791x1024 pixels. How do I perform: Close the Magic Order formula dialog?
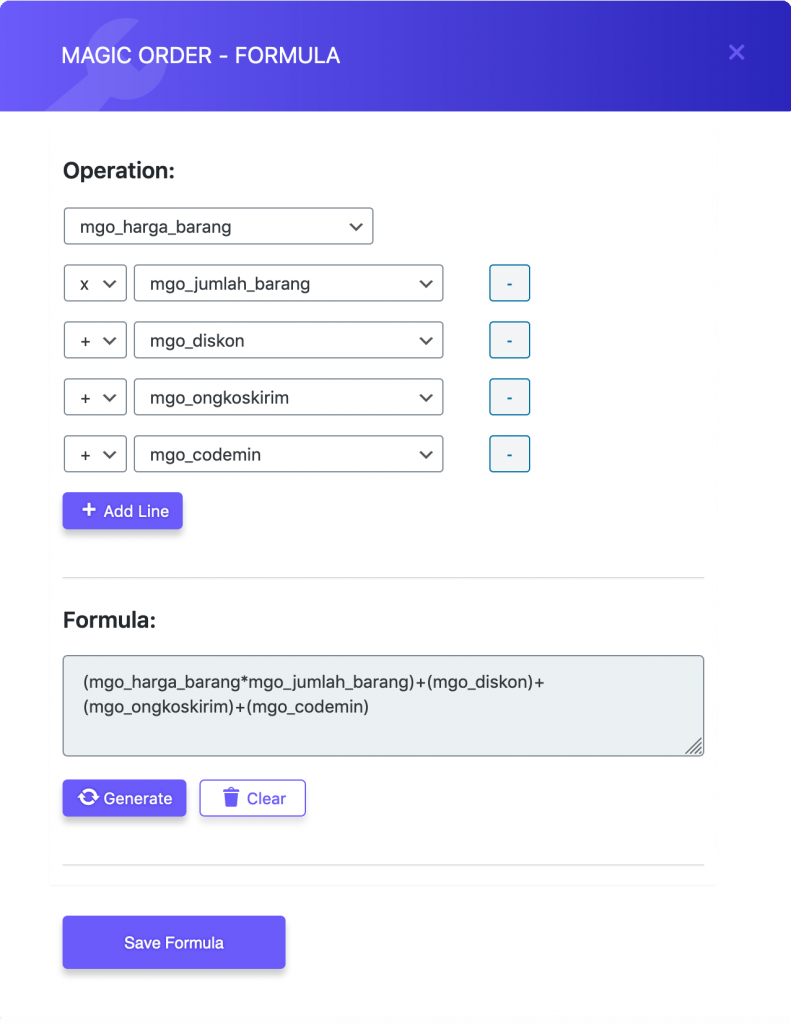(x=736, y=52)
